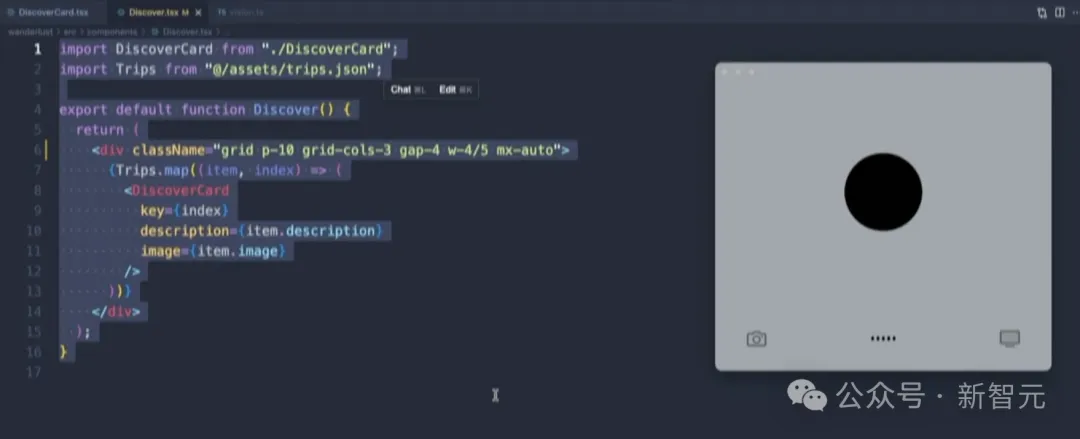Viewport: 1080px width, 439px height.
Task: Click the camera icon in the floating window
Action: (756, 339)
